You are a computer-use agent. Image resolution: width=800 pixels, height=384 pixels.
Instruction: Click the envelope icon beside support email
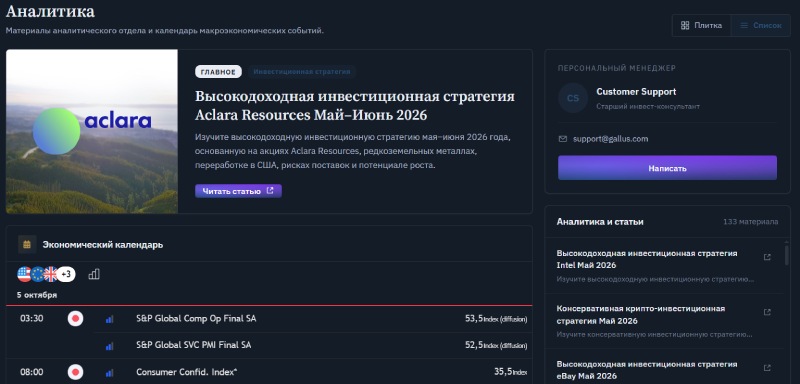coord(563,139)
